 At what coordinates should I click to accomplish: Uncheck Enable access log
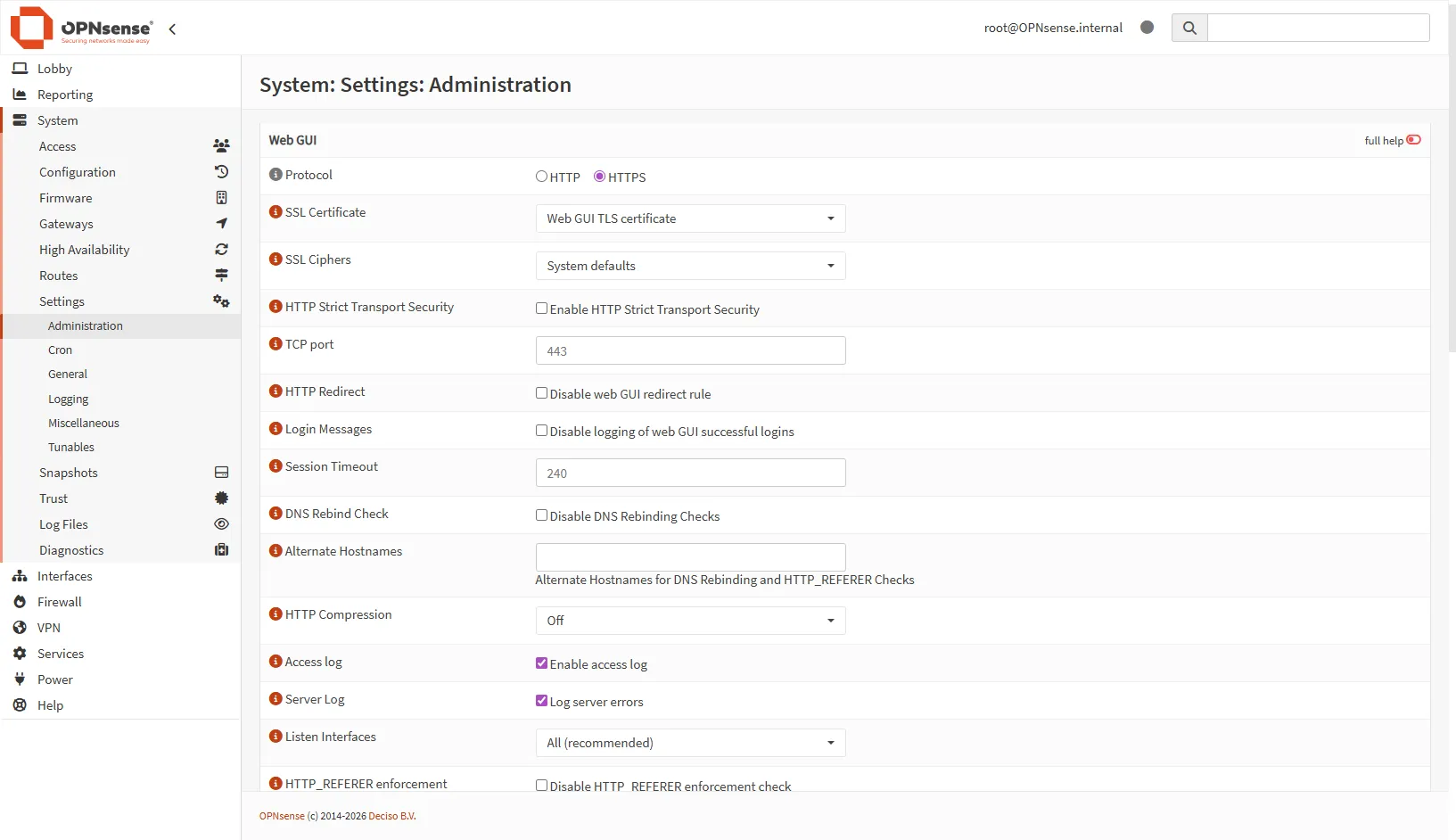pos(541,663)
